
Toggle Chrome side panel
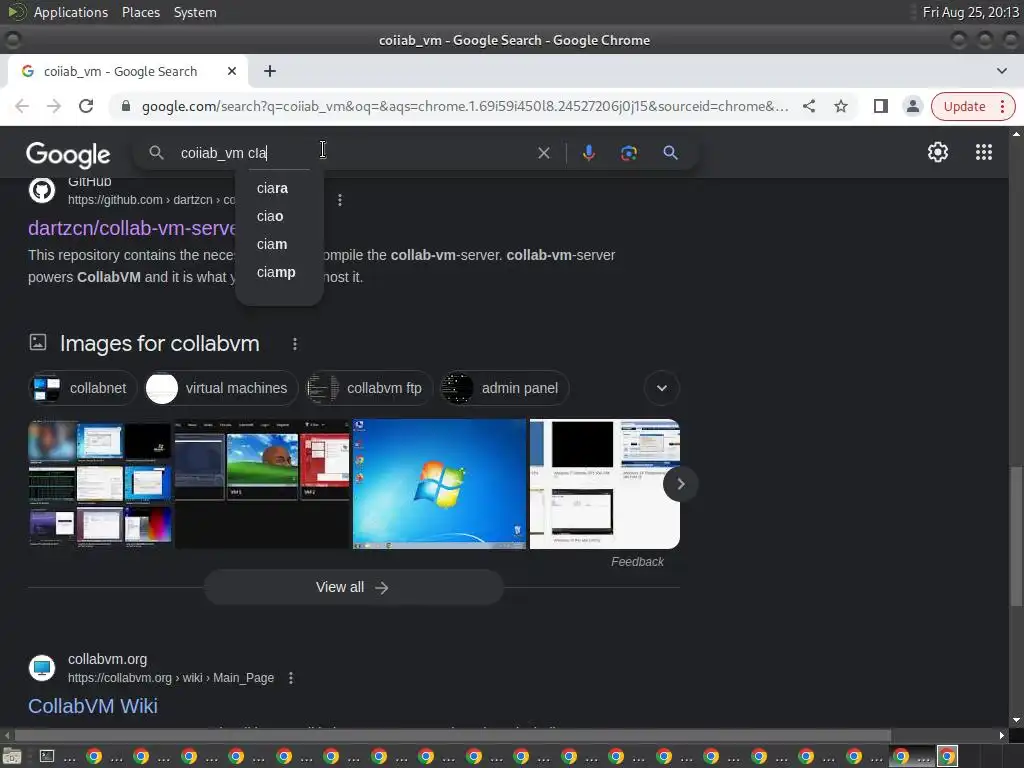pos(880,106)
